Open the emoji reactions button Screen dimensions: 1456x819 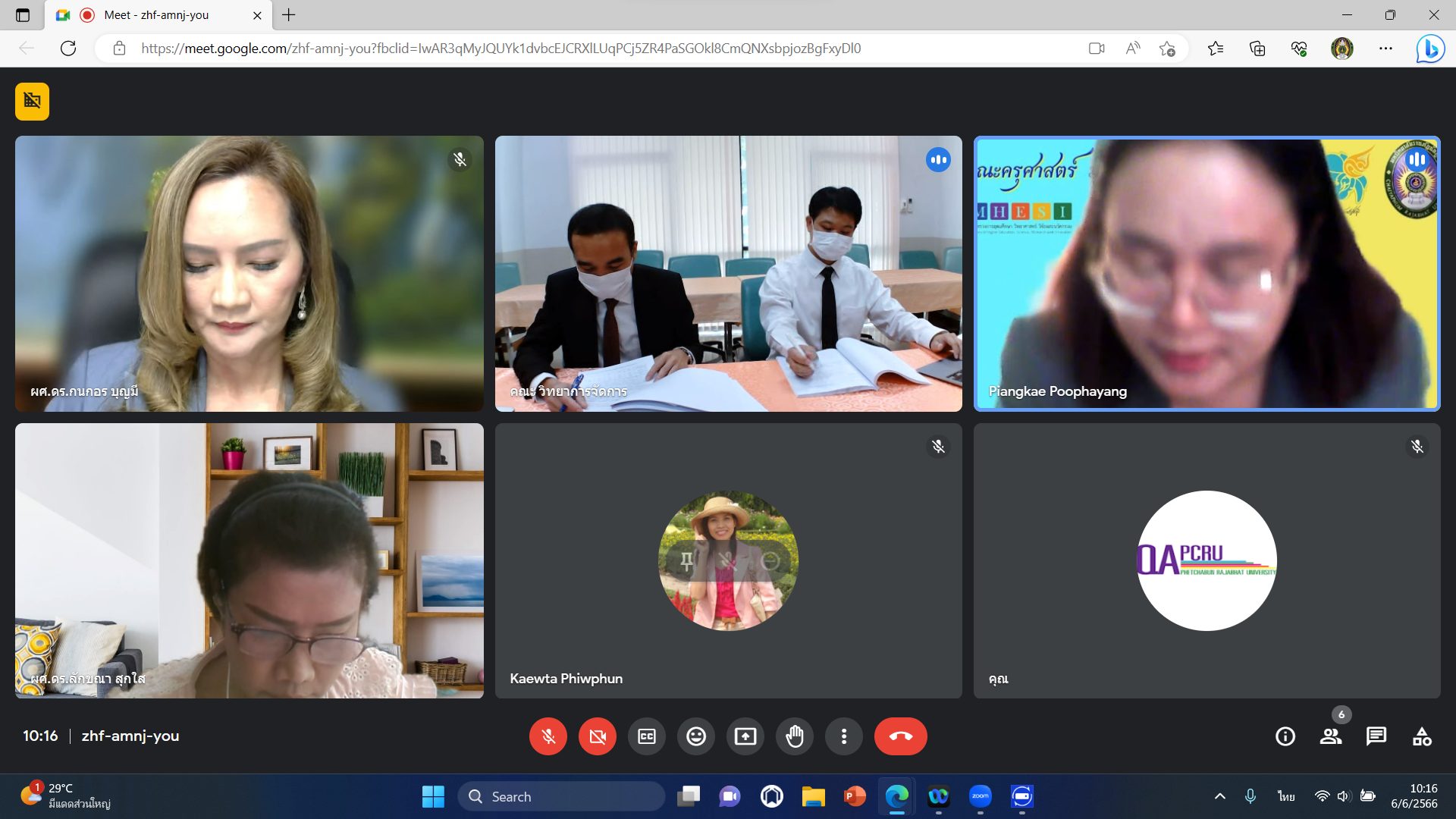click(696, 736)
